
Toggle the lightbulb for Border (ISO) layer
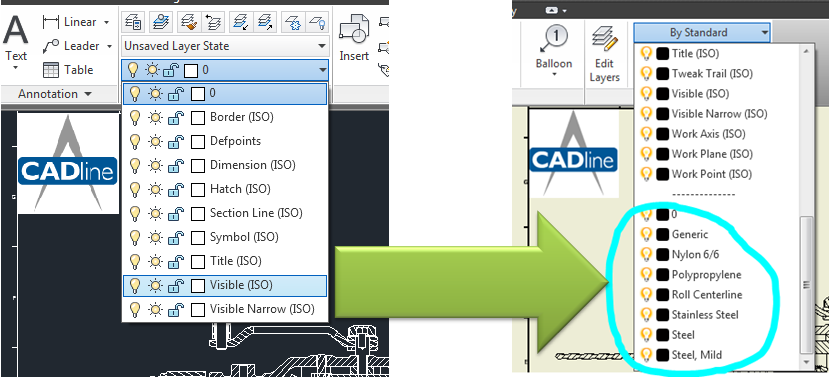134,117
